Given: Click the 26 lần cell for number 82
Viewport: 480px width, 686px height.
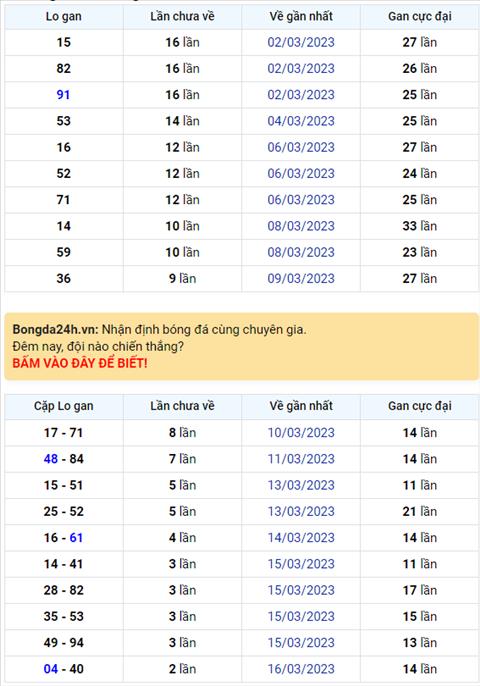Looking at the screenshot, I should (x=420, y=69).
